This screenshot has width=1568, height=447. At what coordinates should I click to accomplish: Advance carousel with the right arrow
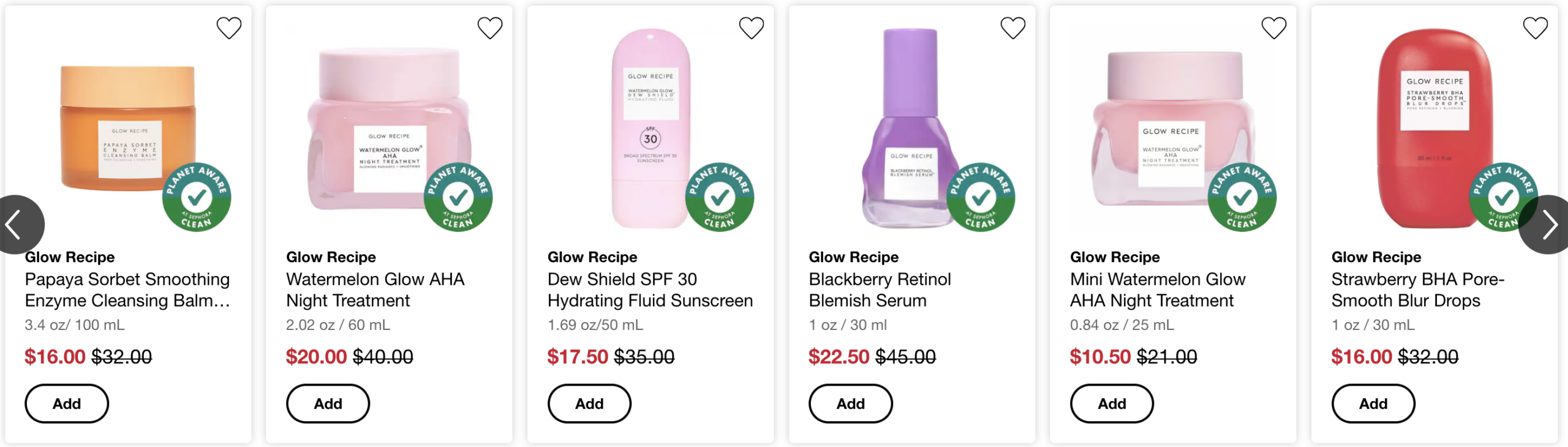[1548, 225]
